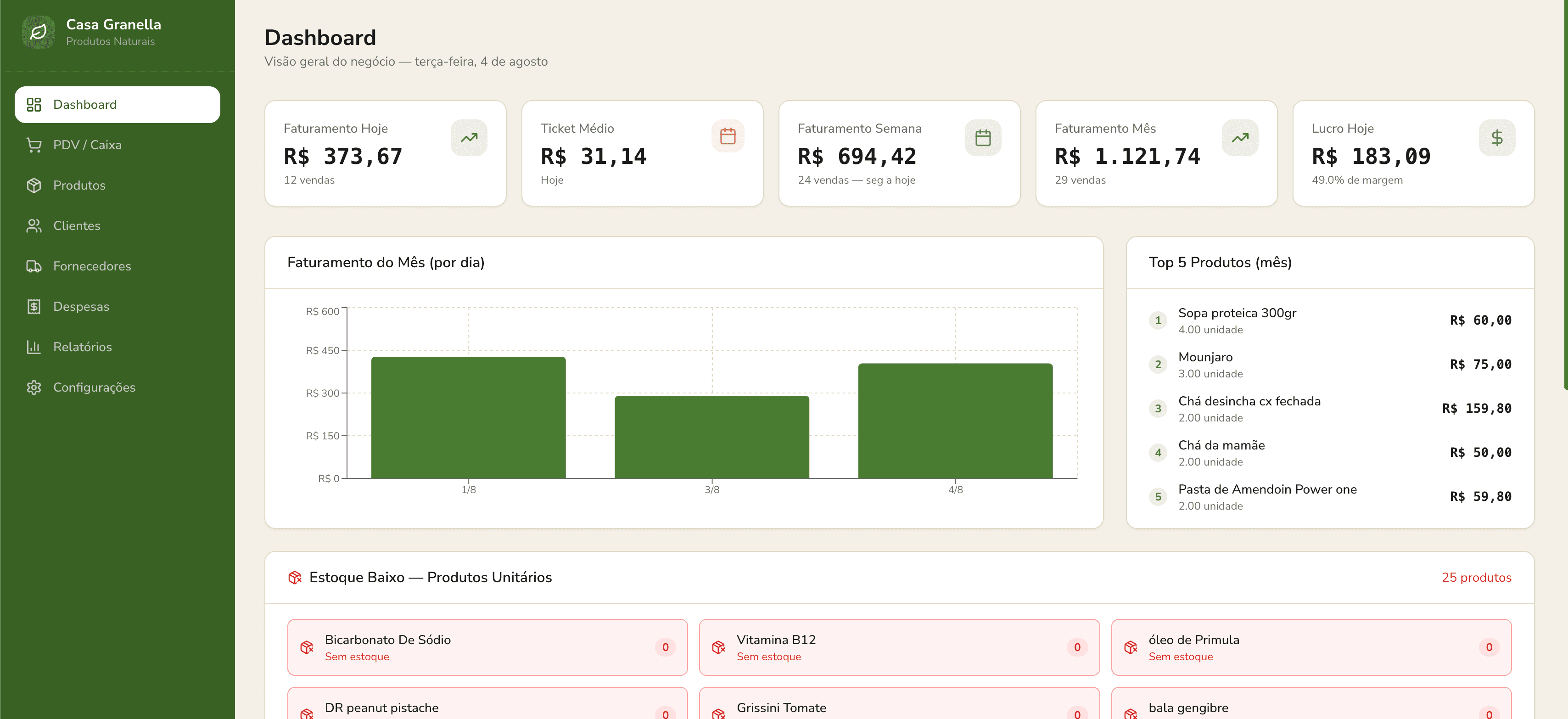Screen dimensions: 1568x719
Task: Select Pasta de Amendoin Power one row
Action: [x=1330, y=497]
